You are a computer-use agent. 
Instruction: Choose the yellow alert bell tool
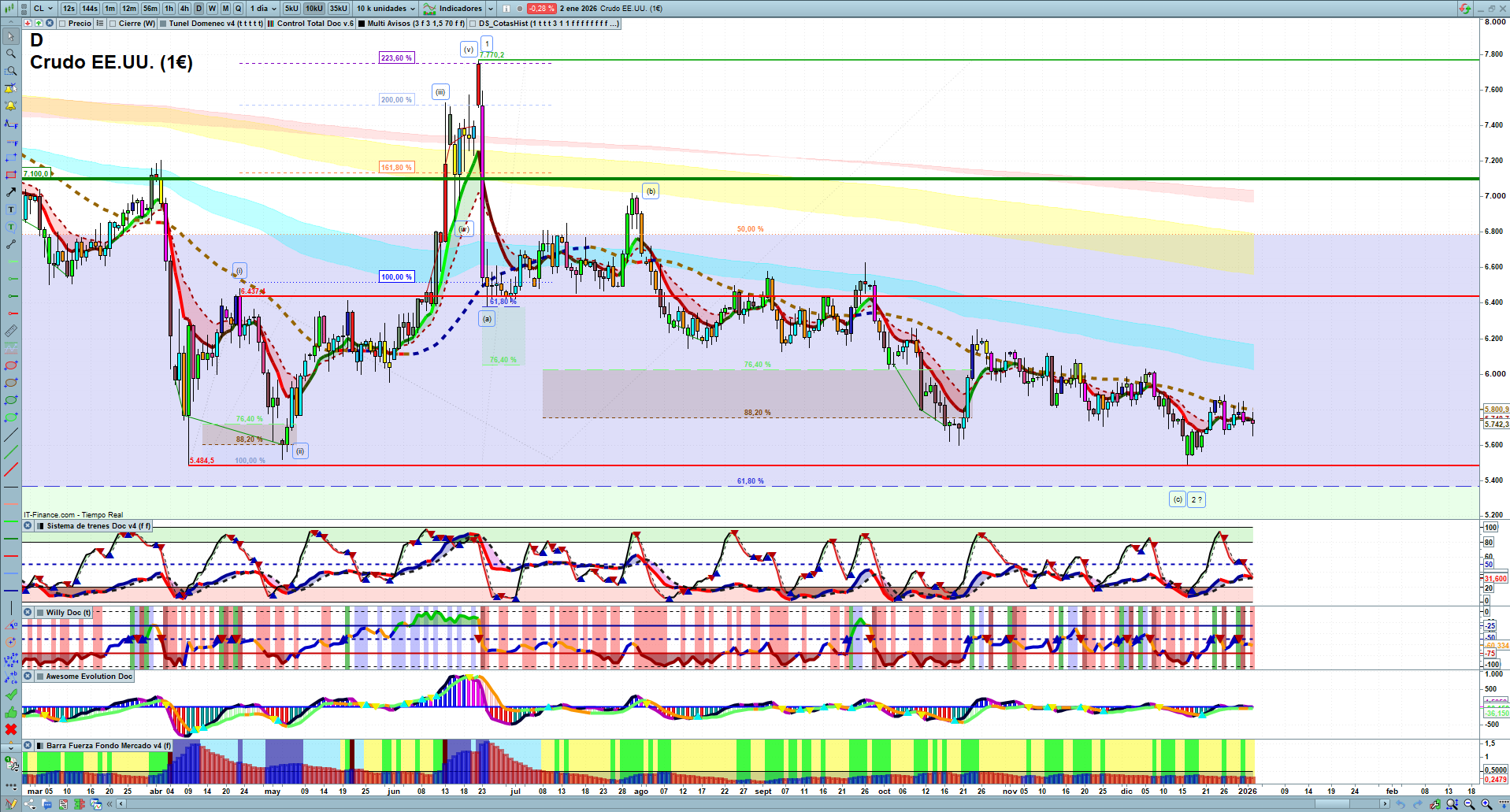coord(11,106)
